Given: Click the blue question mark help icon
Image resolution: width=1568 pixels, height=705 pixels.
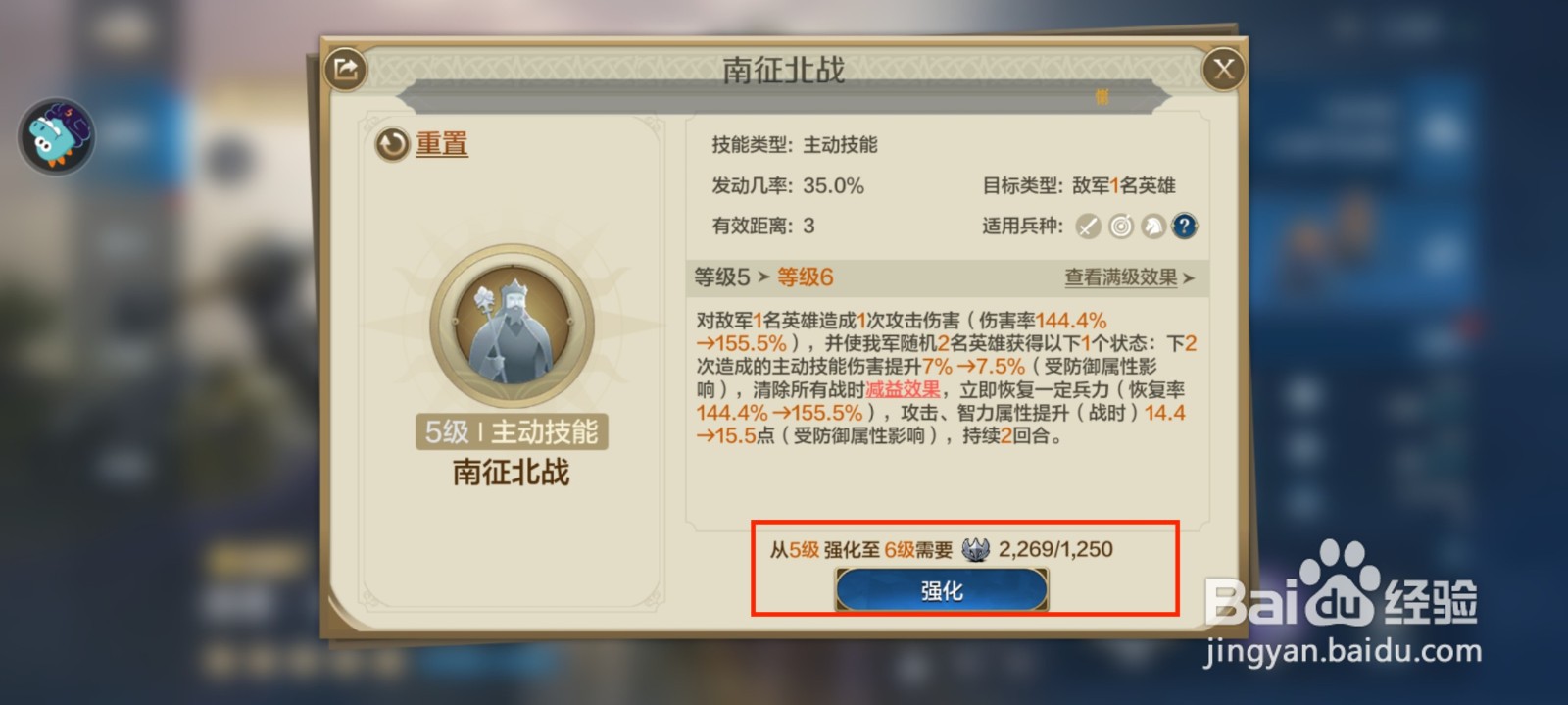Looking at the screenshot, I should click(1185, 227).
